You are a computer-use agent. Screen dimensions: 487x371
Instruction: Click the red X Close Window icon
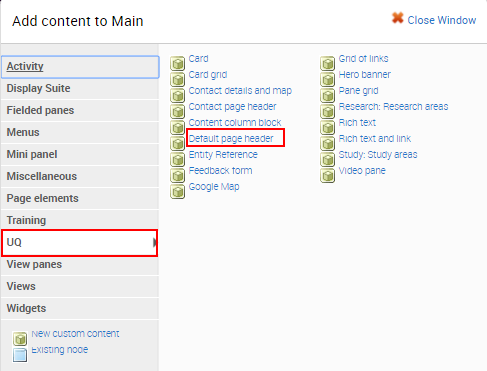[397, 18]
